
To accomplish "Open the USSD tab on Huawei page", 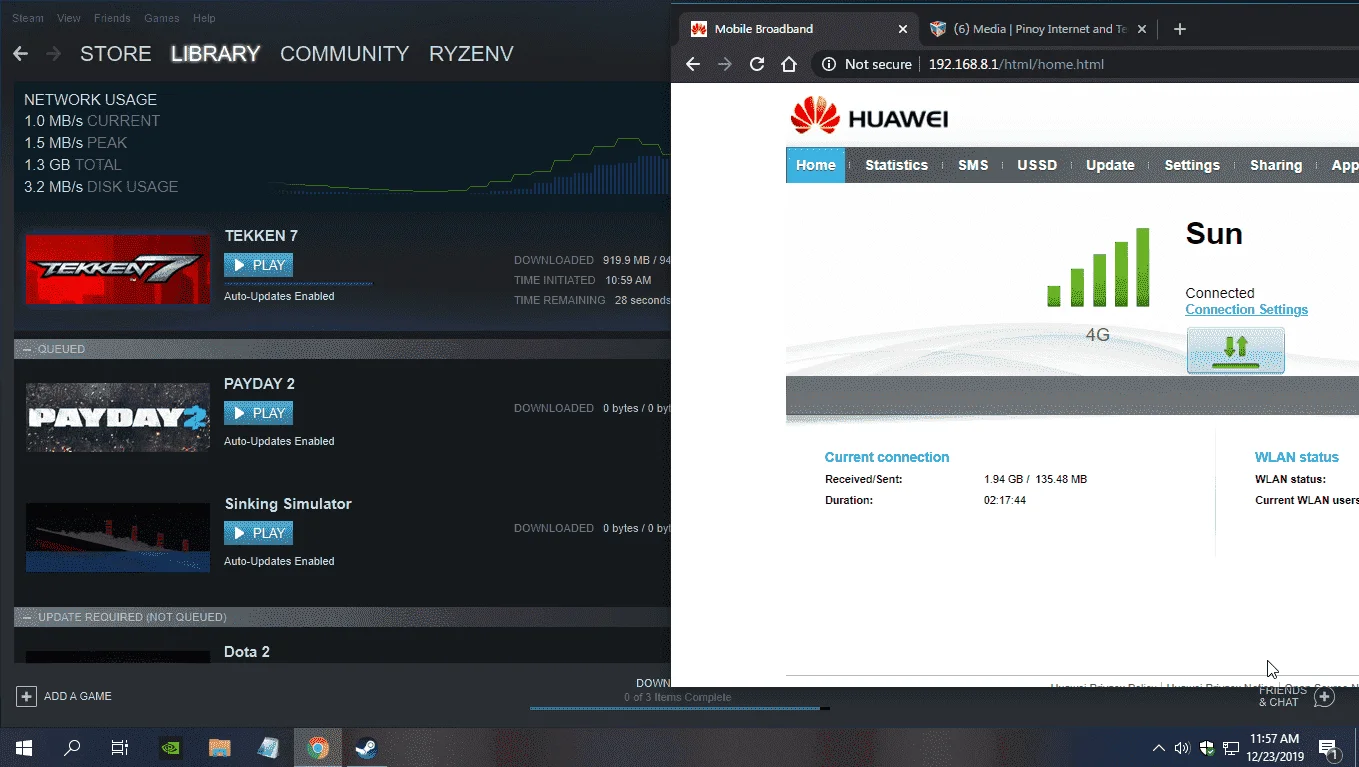I will tap(1037, 165).
